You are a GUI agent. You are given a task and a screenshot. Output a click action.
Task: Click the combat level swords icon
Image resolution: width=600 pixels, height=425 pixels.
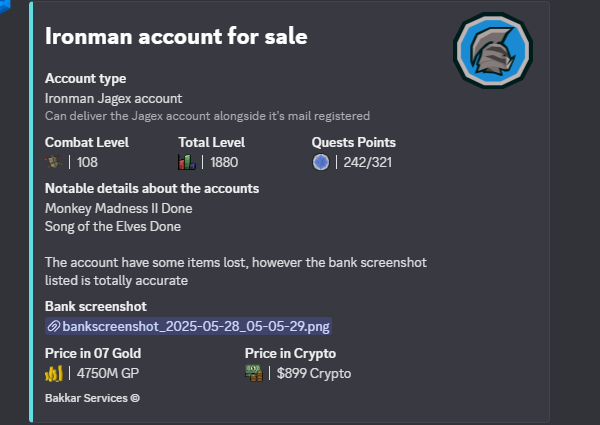point(54,162)
